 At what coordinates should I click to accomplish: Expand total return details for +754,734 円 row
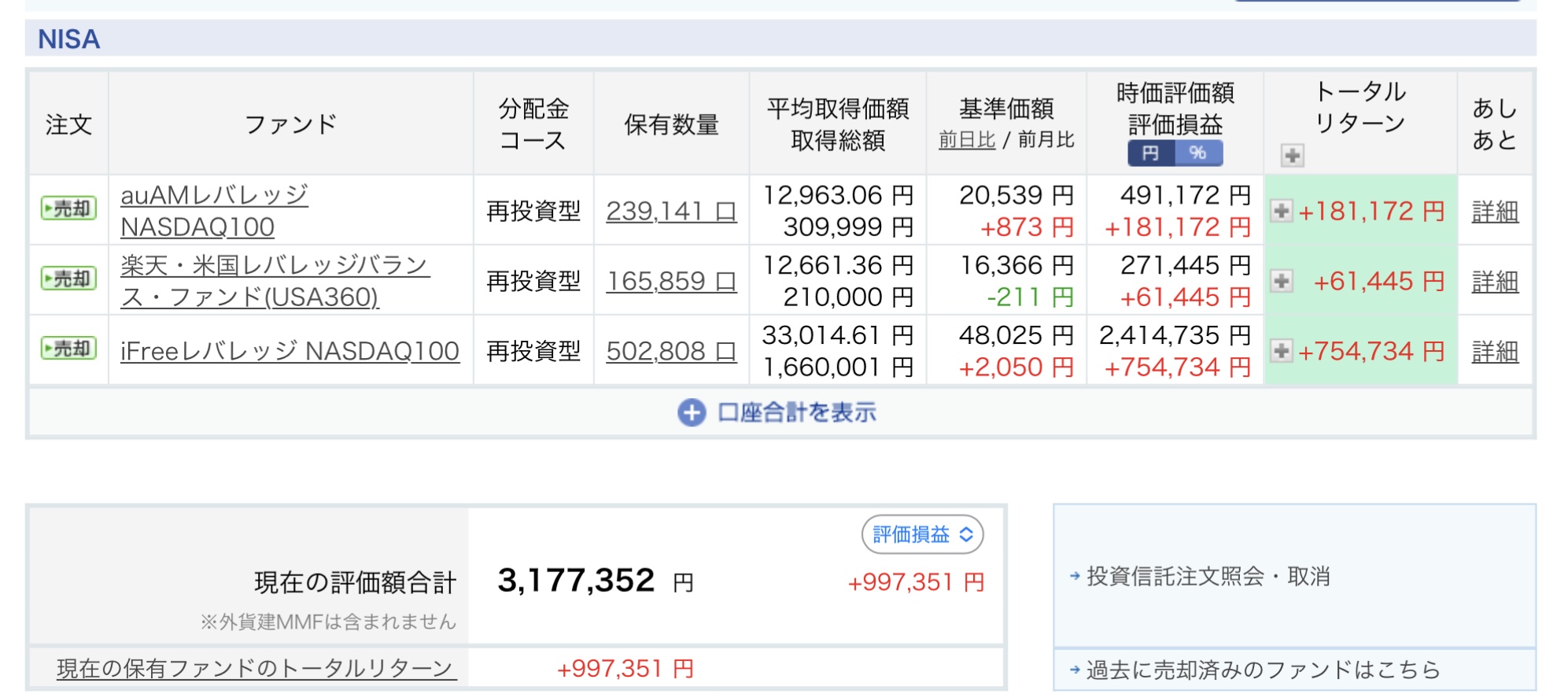tap(1282, 351)
